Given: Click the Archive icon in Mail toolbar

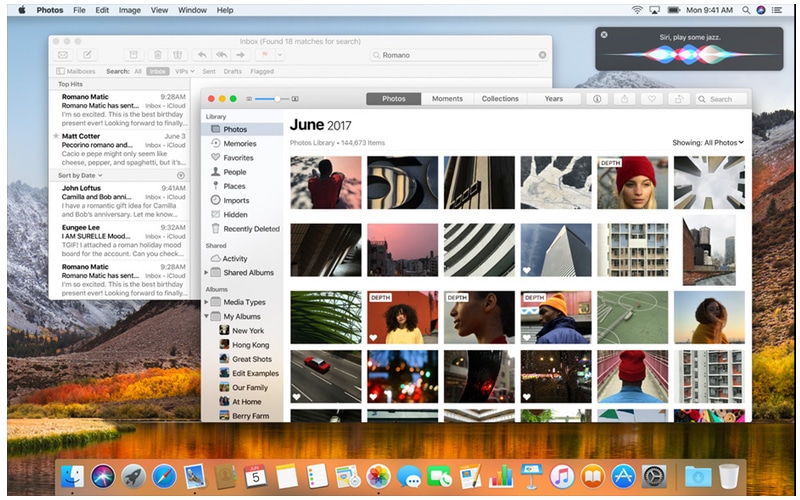Looking at the screenshot, I should coord(133,55).
